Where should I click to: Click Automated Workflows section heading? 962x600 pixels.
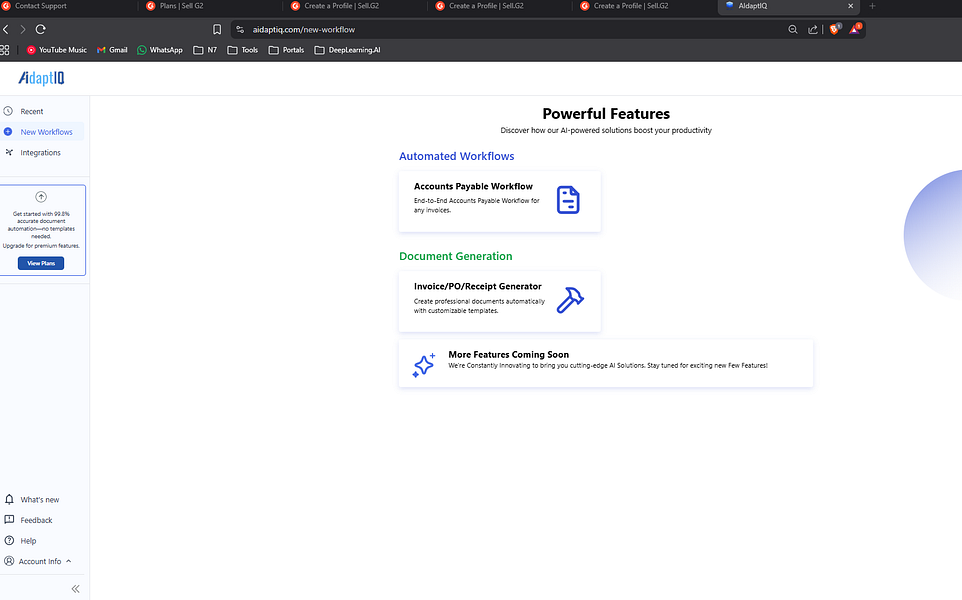[x=456, y=156]
